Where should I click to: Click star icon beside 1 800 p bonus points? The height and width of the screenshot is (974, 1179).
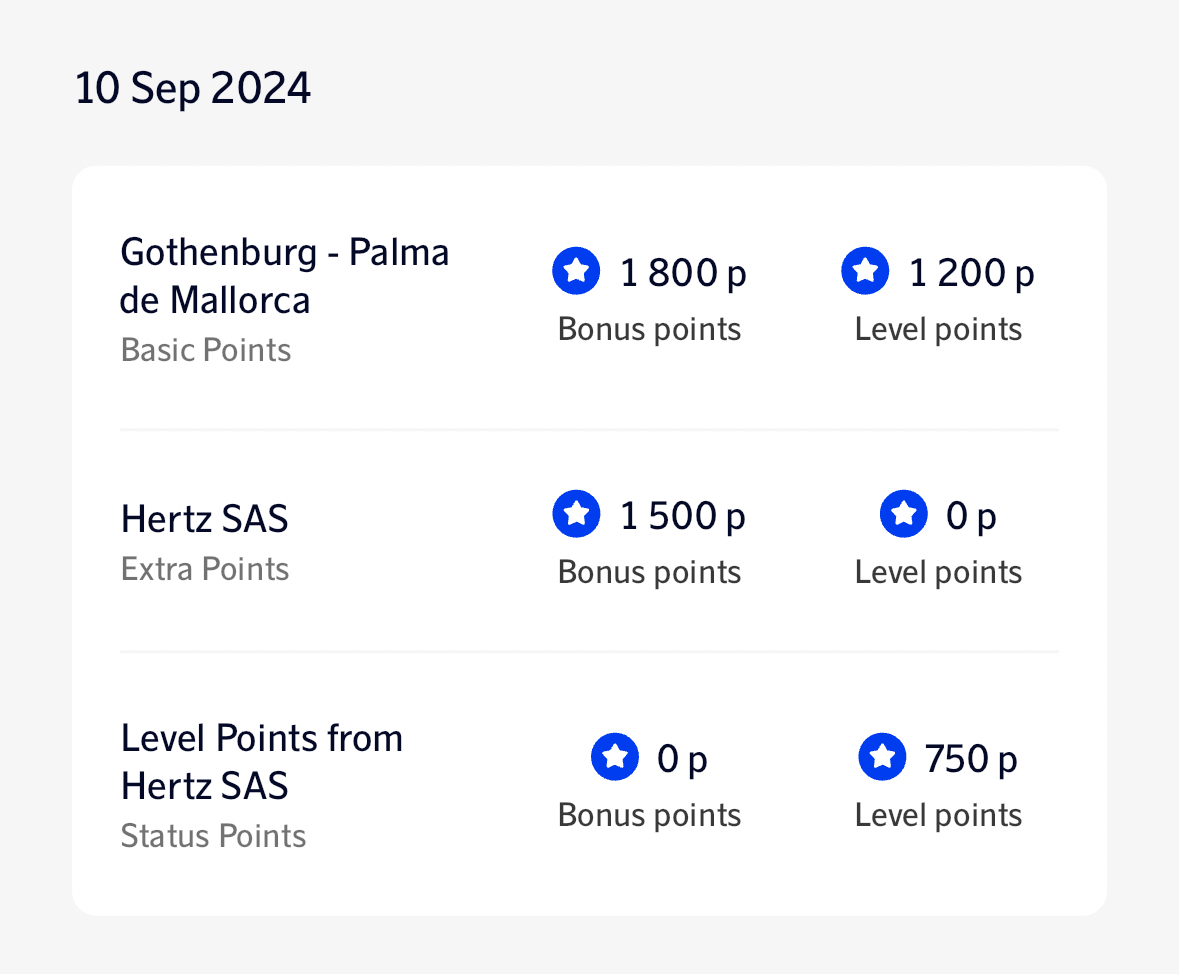576,271
